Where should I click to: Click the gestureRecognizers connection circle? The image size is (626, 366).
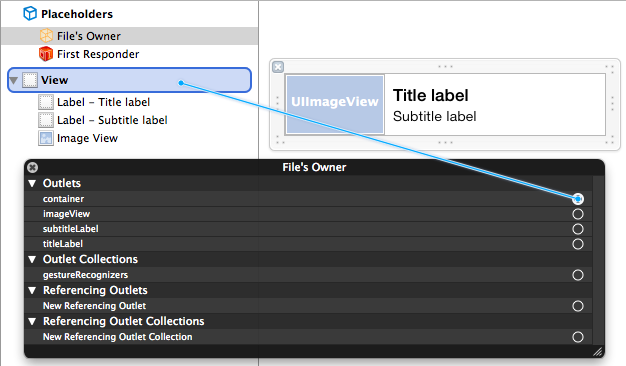point(578,275)
